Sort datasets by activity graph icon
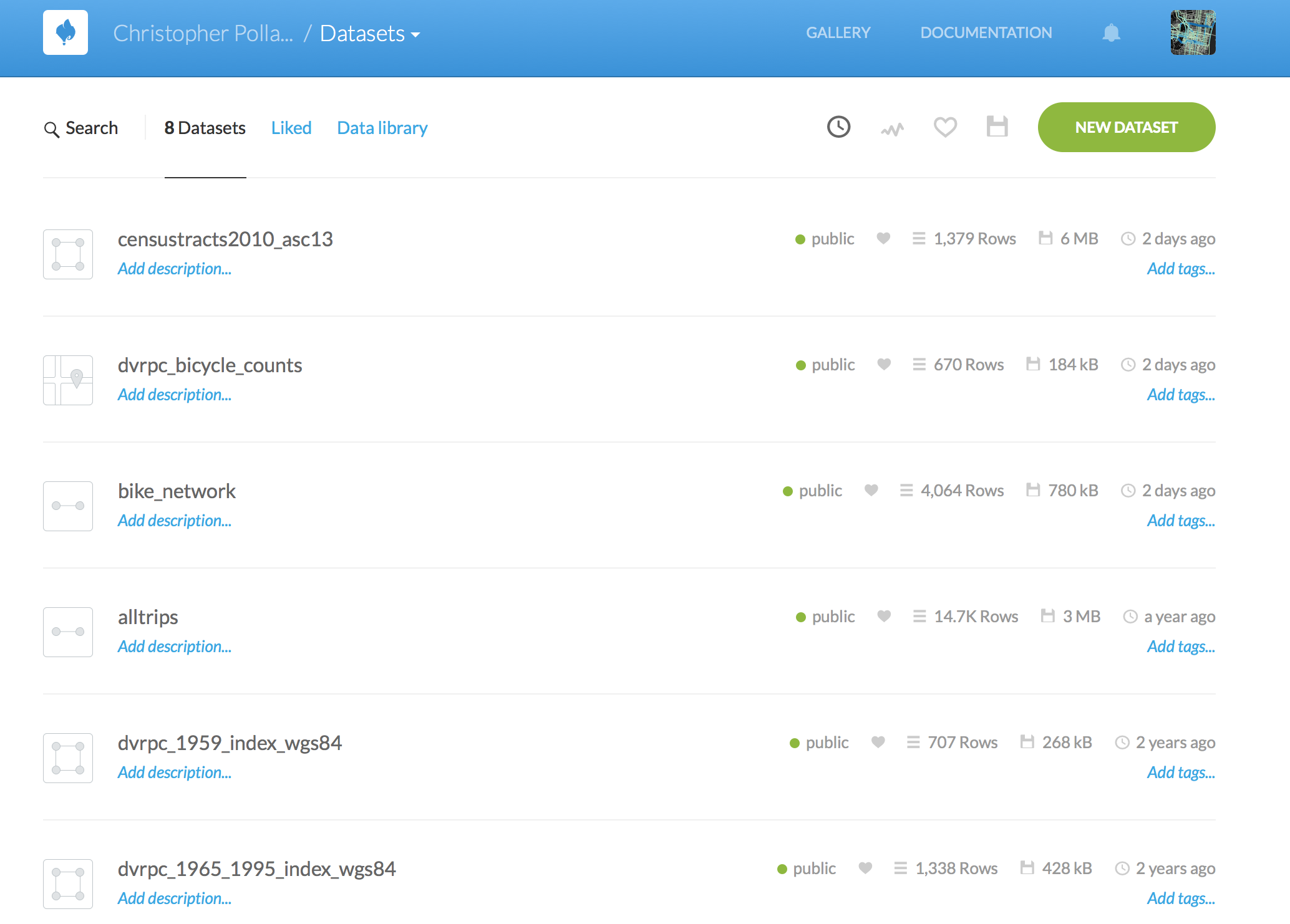Image resolution: width=1290 pixels, height=924 pixels. (892, 129)
